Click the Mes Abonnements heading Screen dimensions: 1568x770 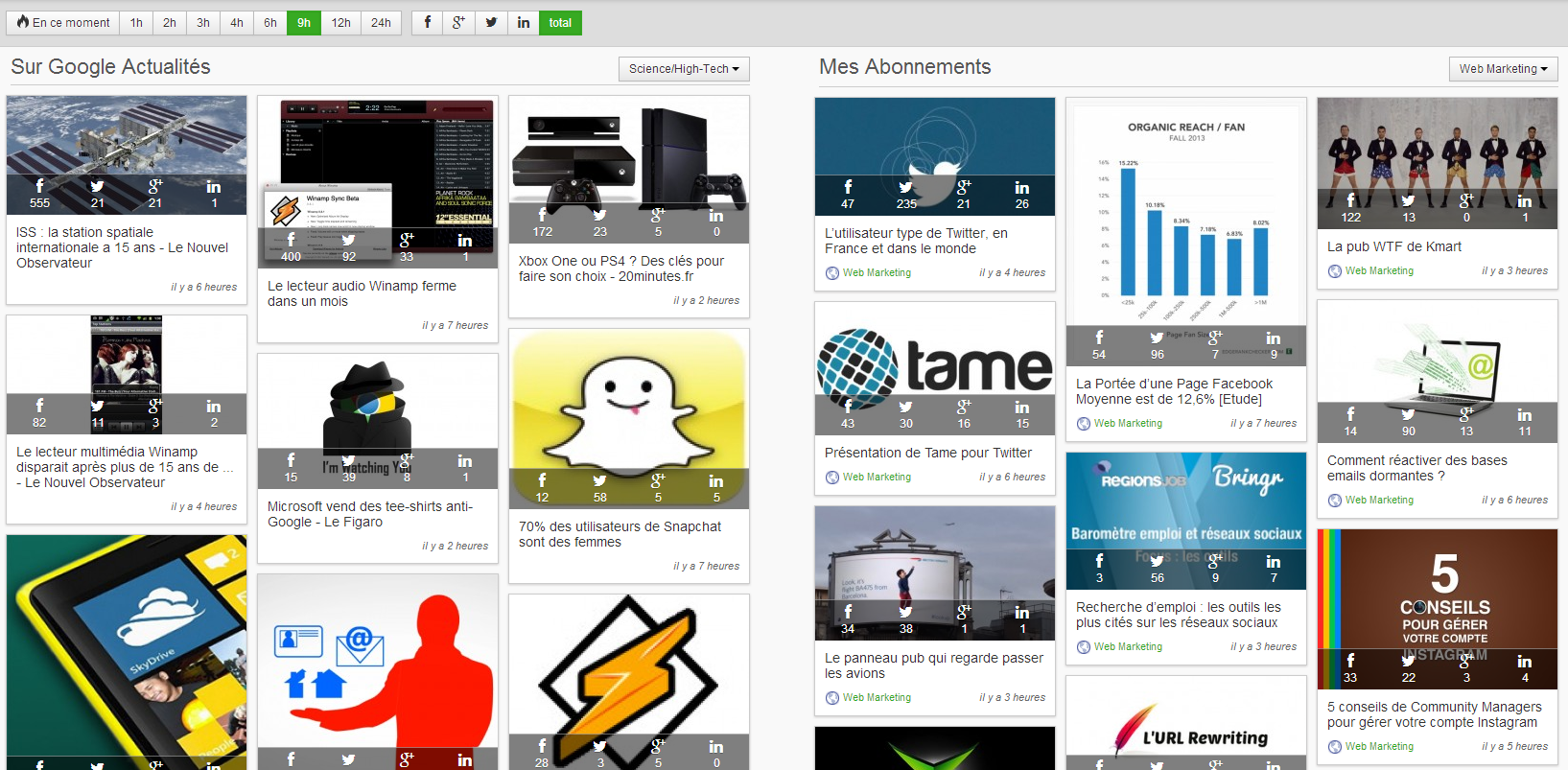coord(904,67)
